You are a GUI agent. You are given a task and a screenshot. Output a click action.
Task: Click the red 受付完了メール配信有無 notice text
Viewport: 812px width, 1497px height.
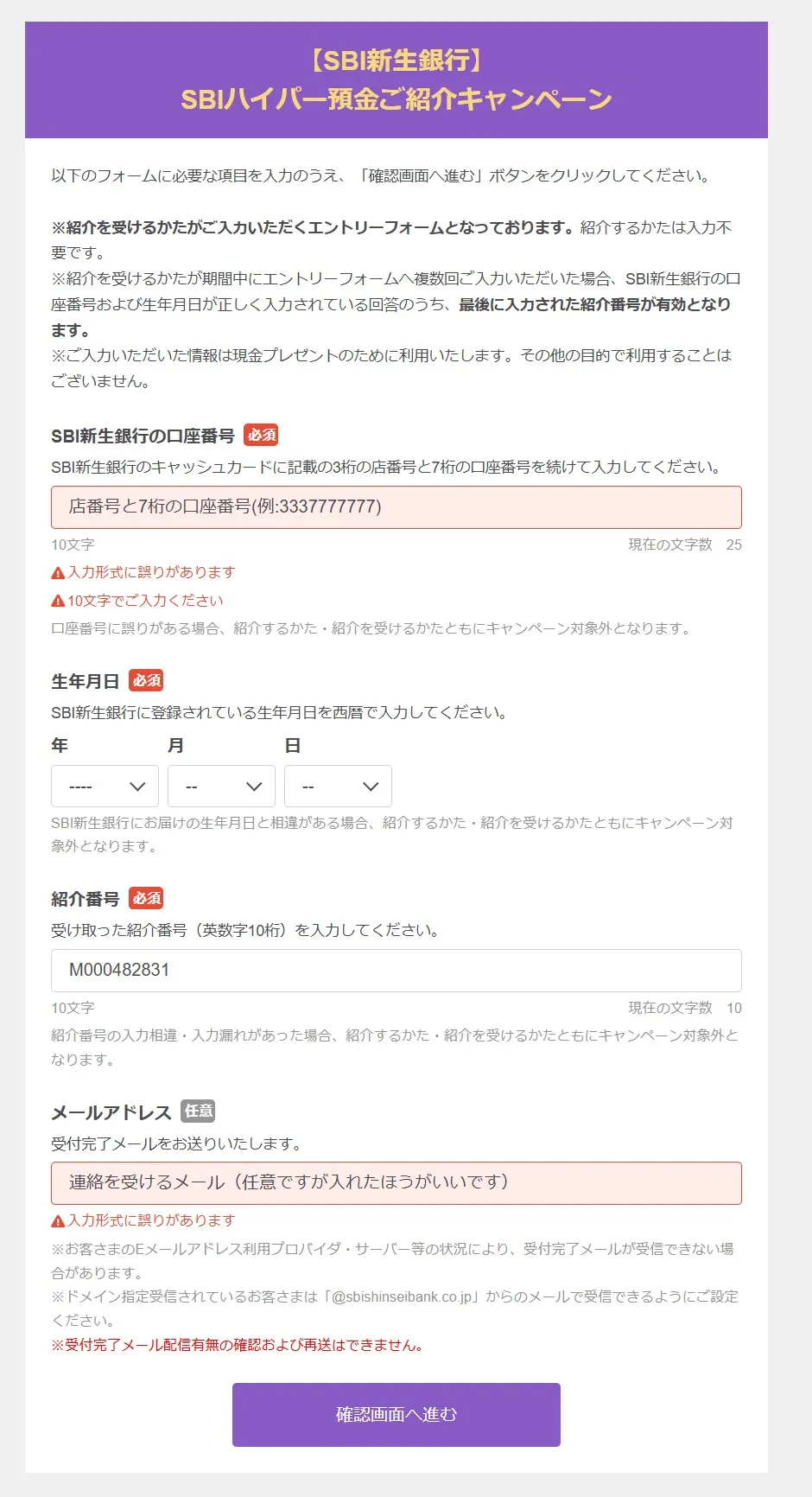[x=238, y=1345]
